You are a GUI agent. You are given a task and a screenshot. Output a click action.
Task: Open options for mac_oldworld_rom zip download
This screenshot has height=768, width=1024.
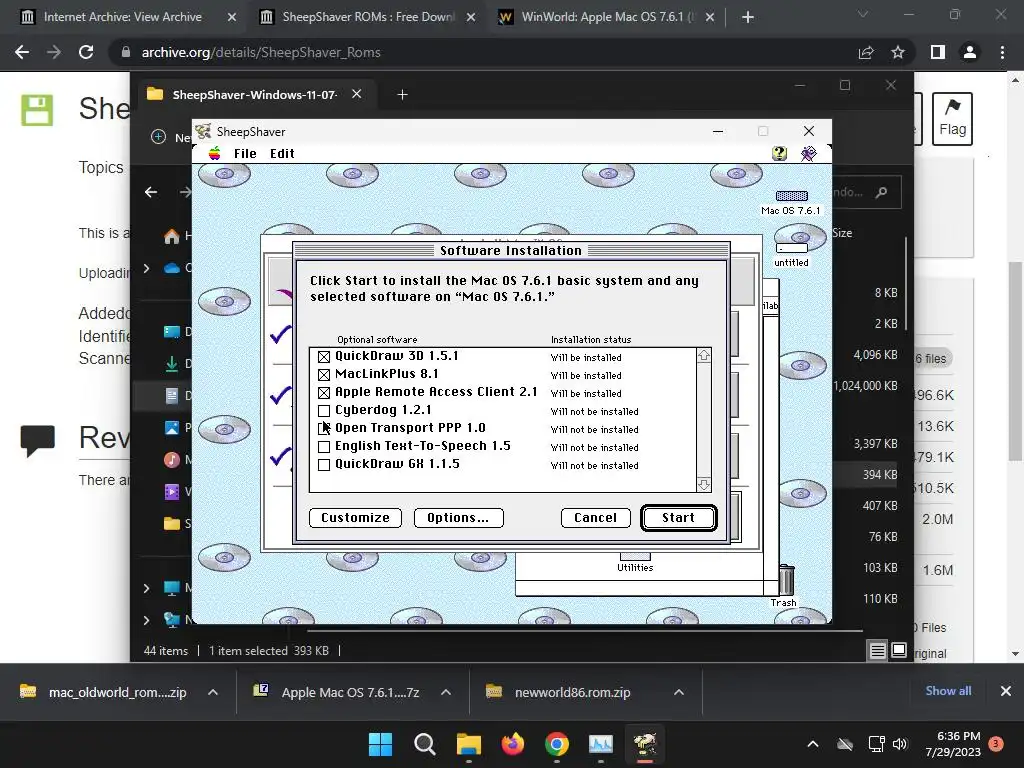213,692
